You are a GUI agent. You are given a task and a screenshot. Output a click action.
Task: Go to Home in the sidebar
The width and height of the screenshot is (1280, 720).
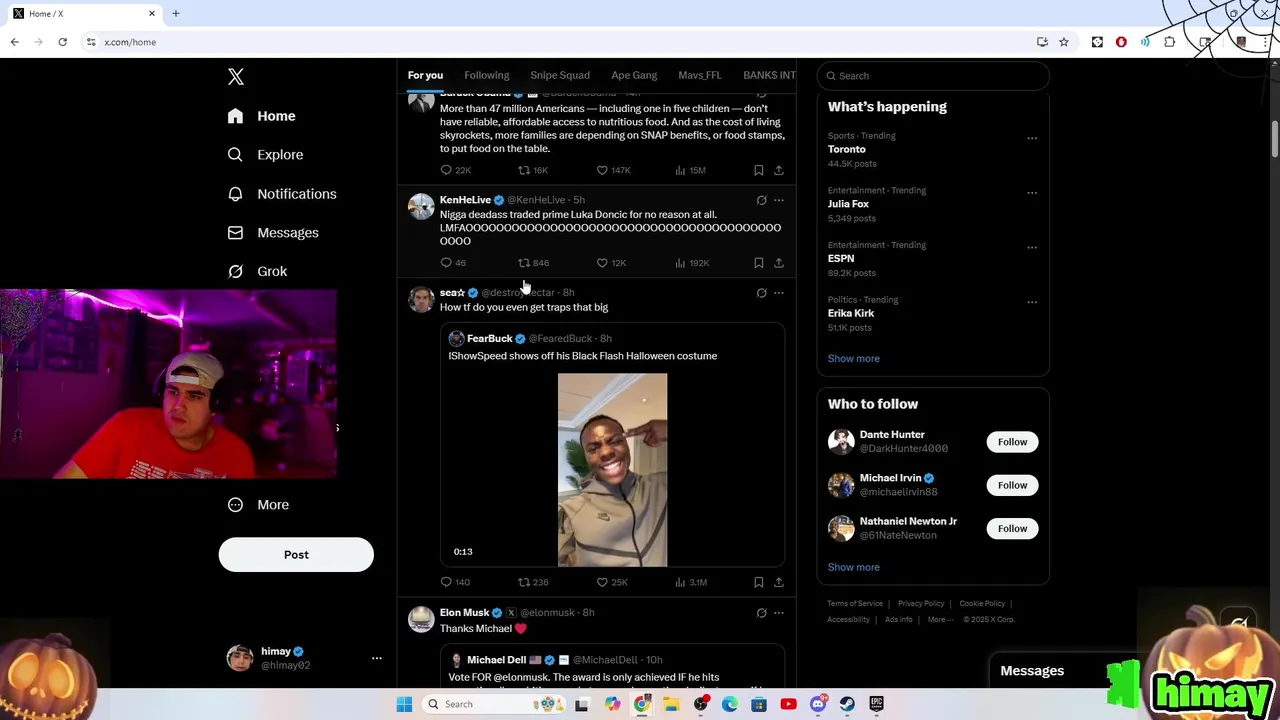coord(261,116)
